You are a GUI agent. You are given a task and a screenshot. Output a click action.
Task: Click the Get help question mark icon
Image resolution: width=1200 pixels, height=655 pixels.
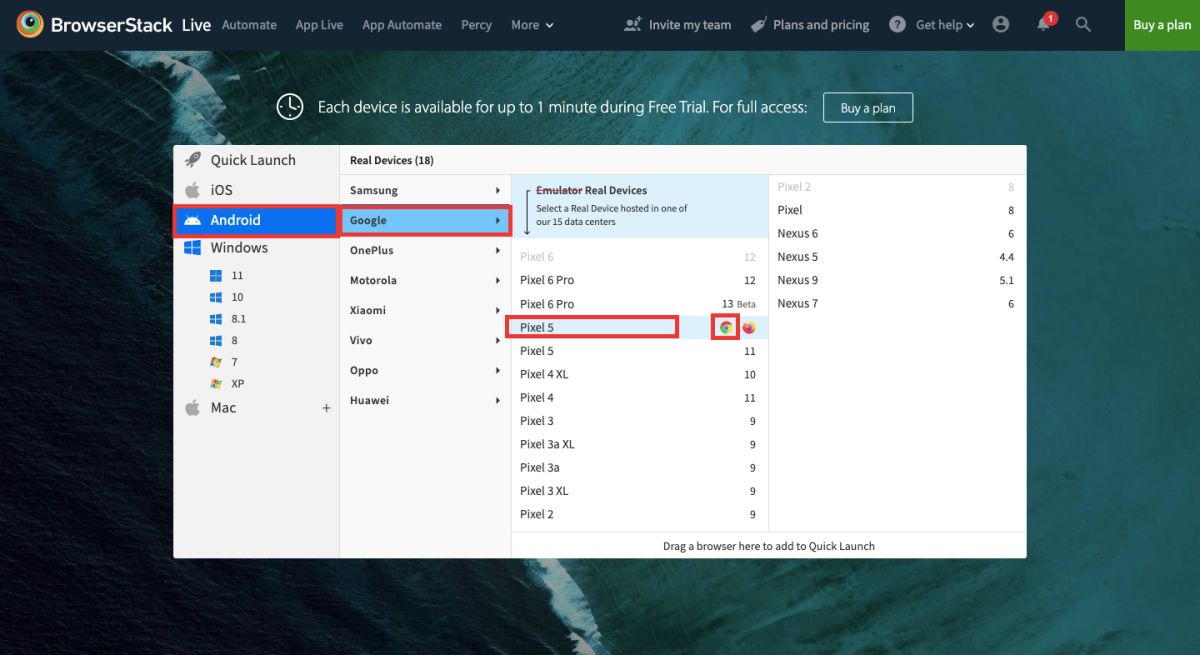[x=898, y=24]
